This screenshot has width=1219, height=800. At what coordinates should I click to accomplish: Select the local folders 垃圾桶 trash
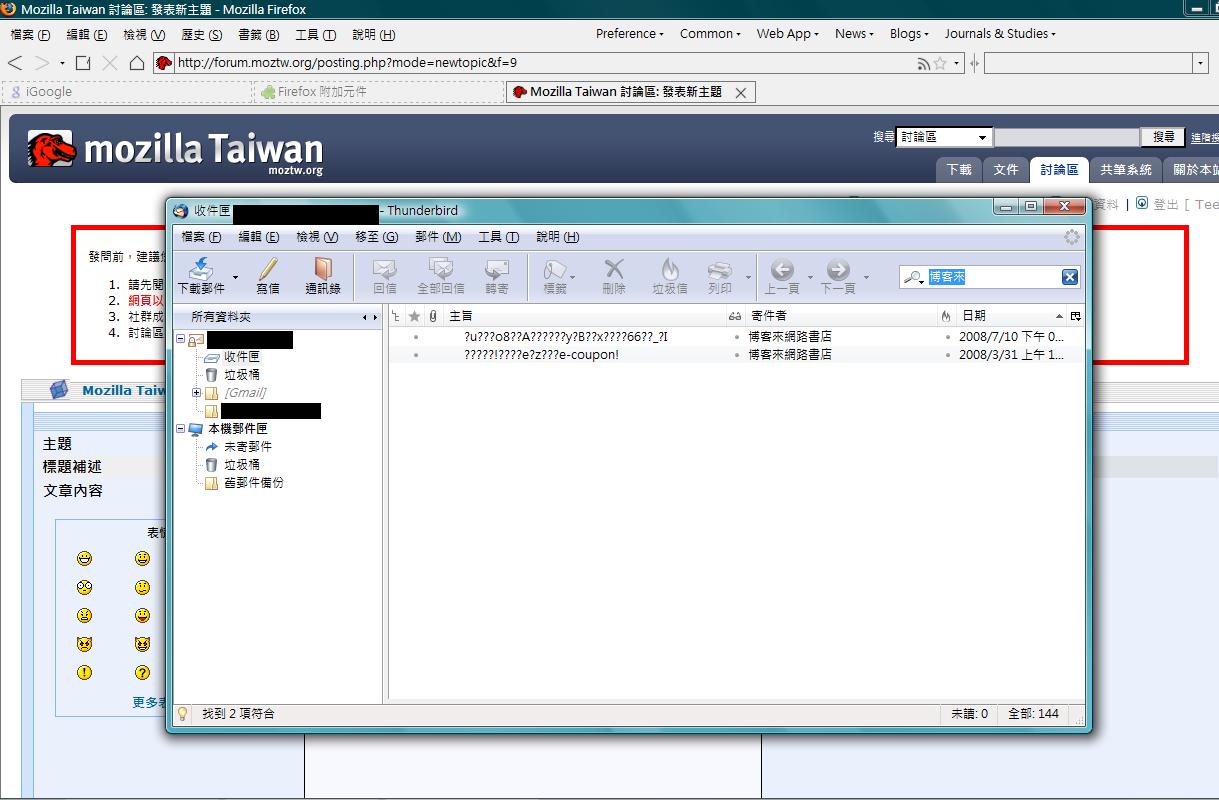click(x=241, y=465)
